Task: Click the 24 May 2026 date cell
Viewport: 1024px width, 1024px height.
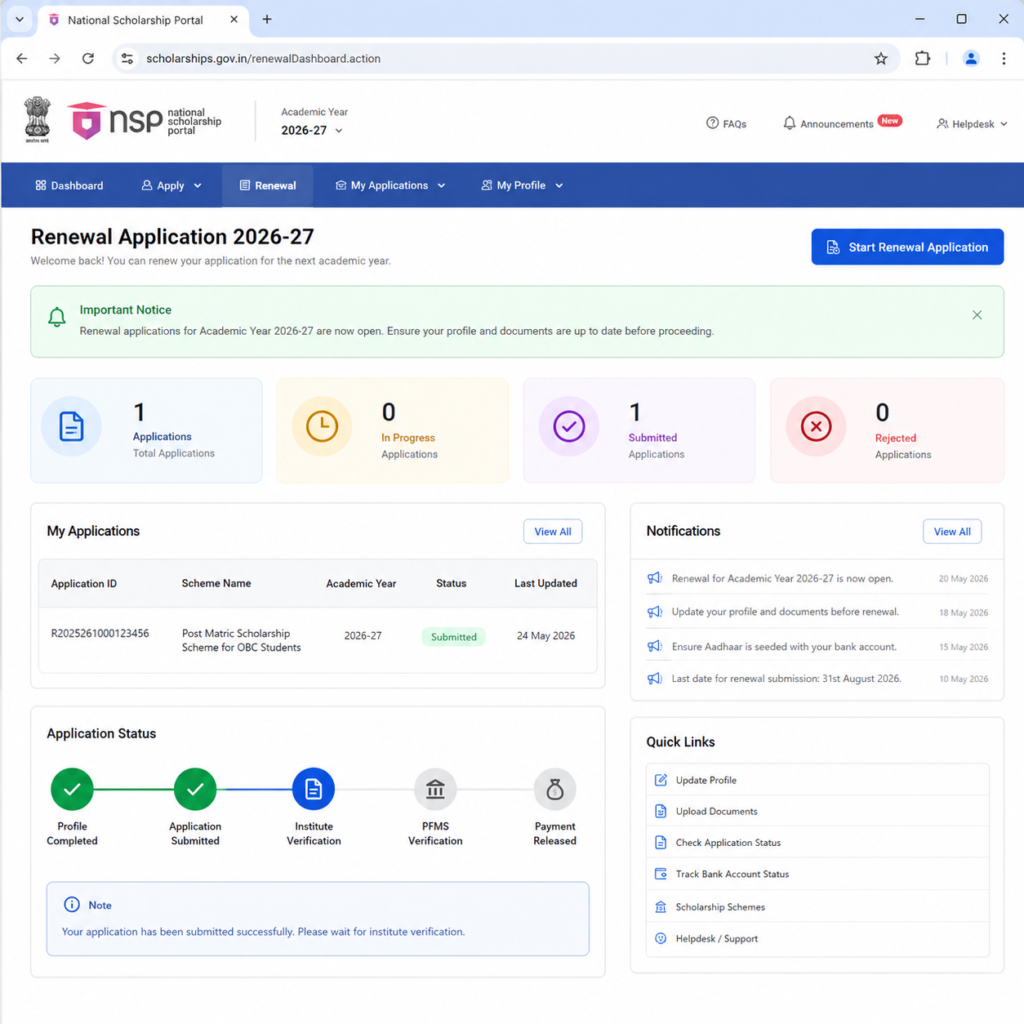Action: coord(546,635)
